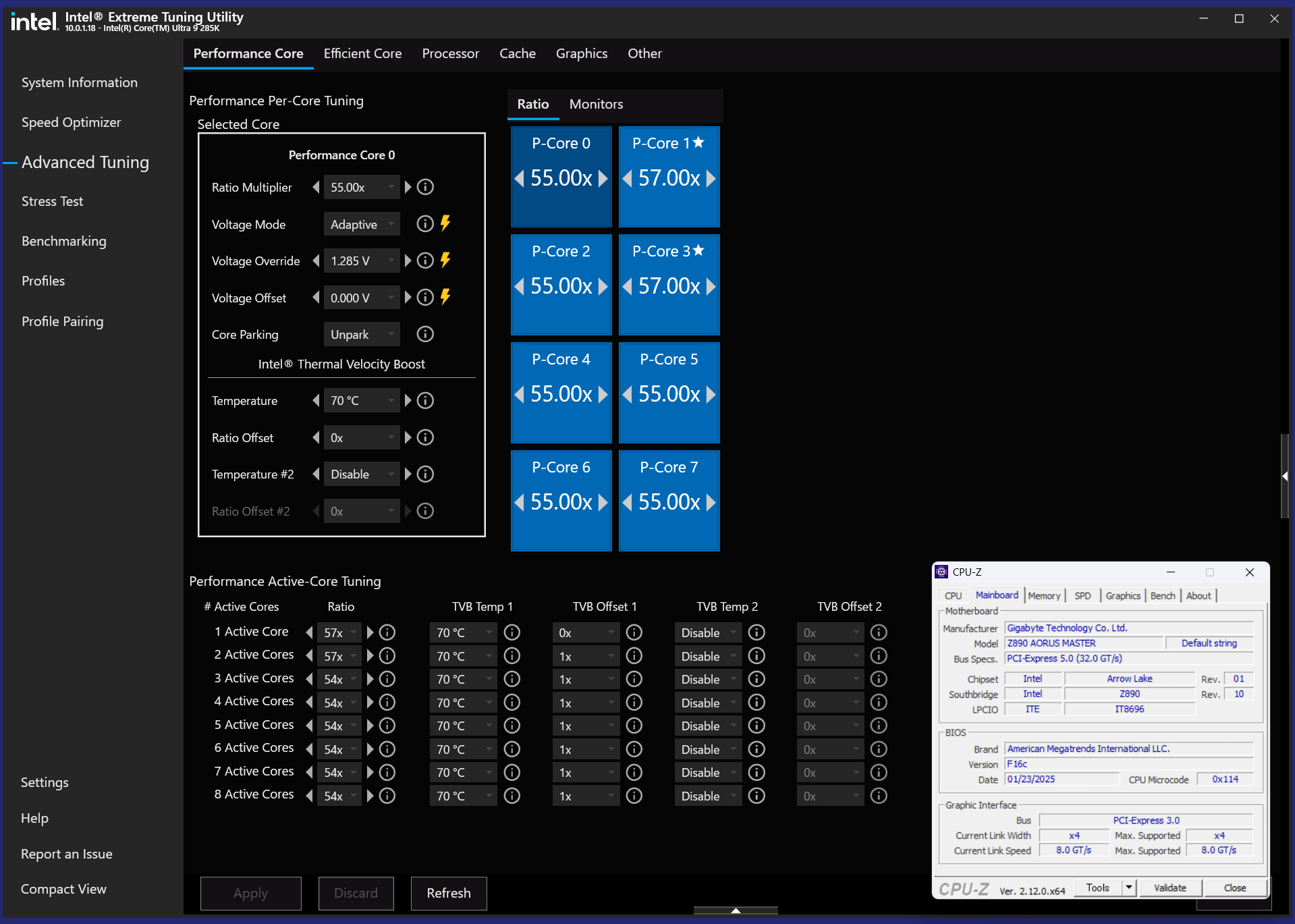Open the Bench tab in CPU-Z

click(1163, 595)
